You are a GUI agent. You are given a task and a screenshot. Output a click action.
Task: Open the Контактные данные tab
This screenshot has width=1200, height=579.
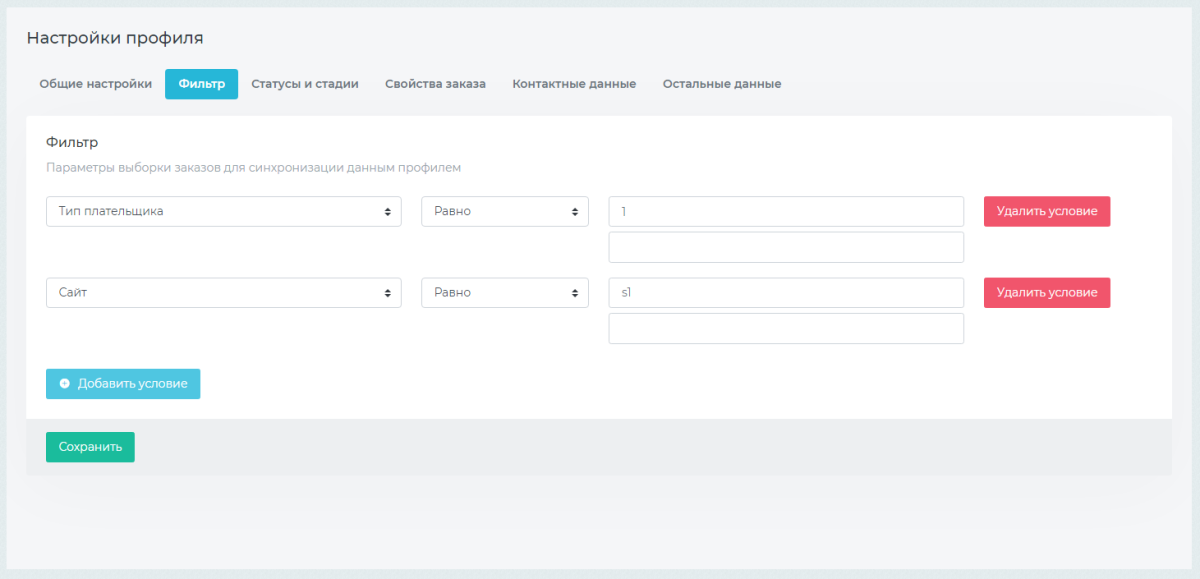point(574,84)
